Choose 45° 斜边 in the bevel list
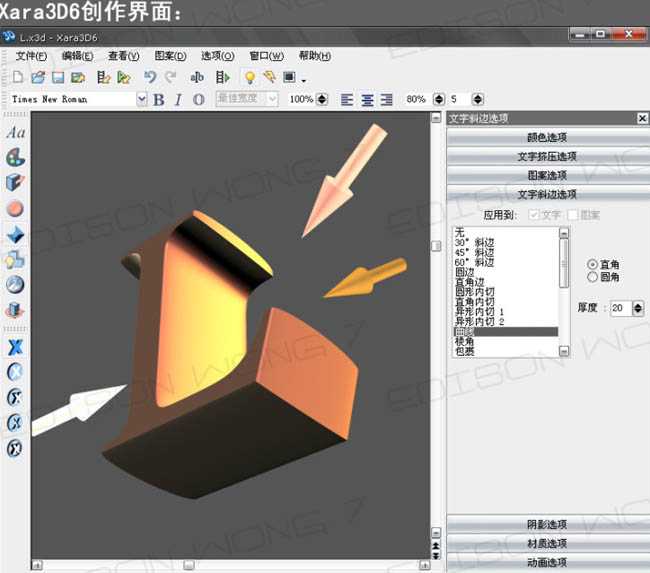 coord(476,251)
